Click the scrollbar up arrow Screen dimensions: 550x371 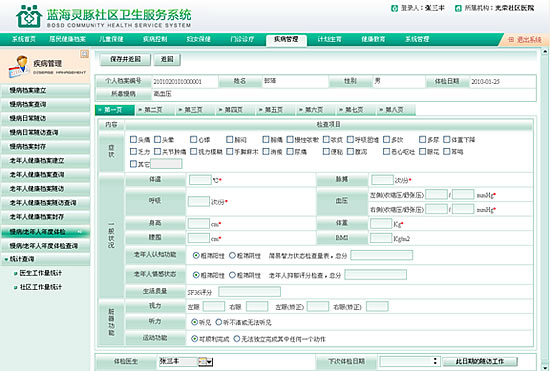[x=545, y=52]
